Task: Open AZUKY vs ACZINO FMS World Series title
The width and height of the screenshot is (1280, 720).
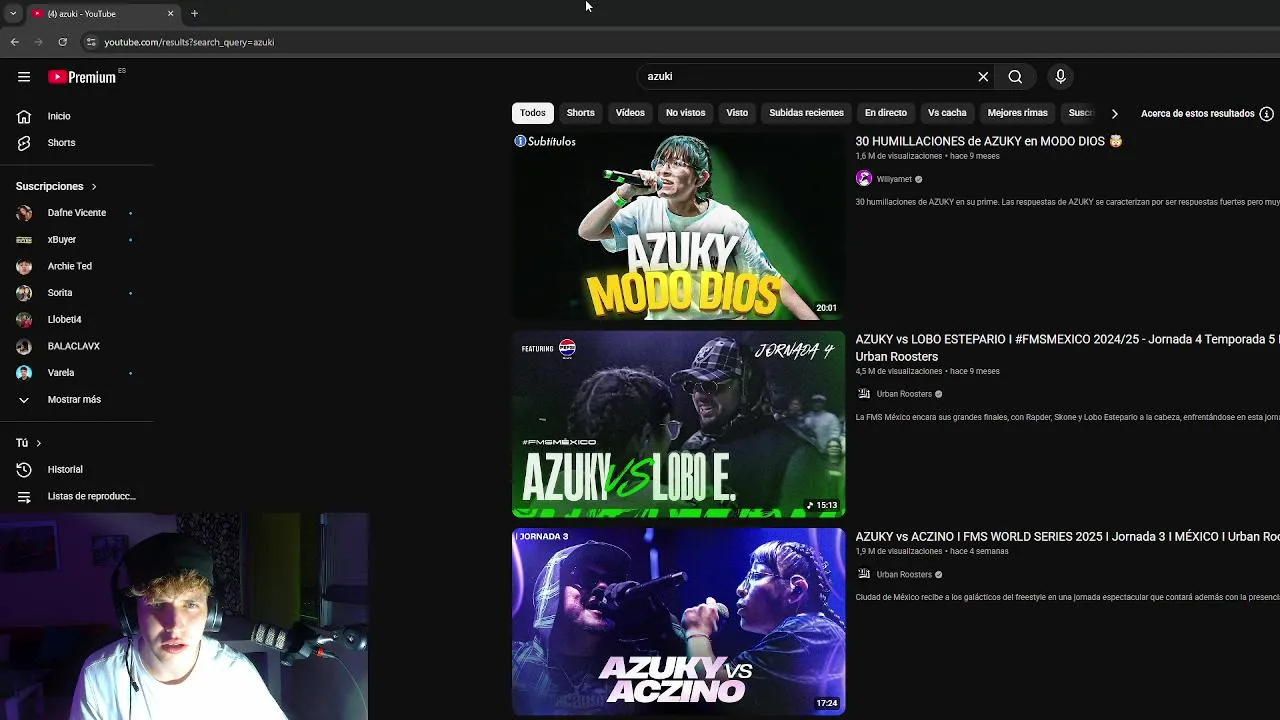Action: pos(1067,537)
